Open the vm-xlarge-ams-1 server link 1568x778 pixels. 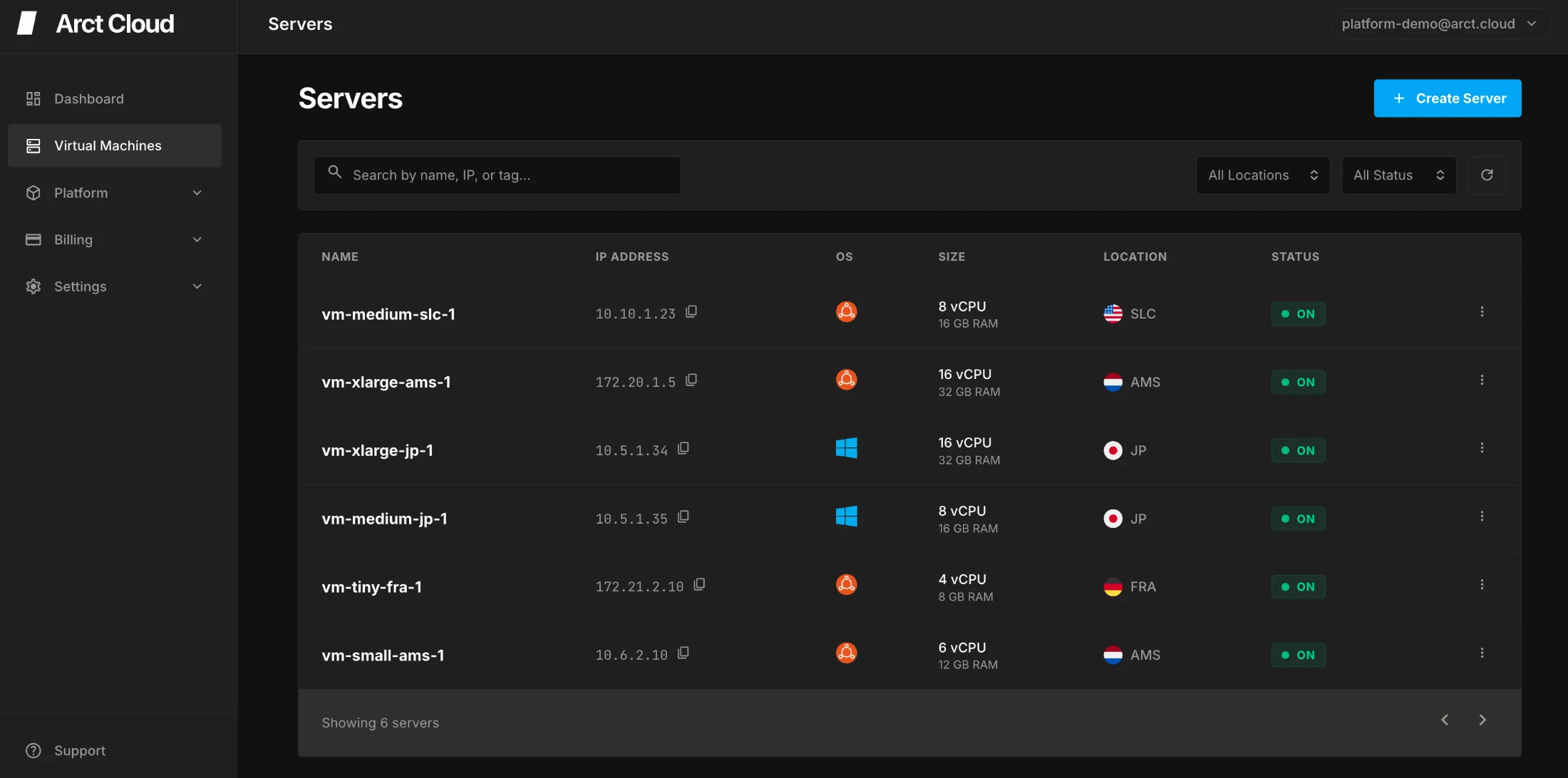click(x=386, y=383)
